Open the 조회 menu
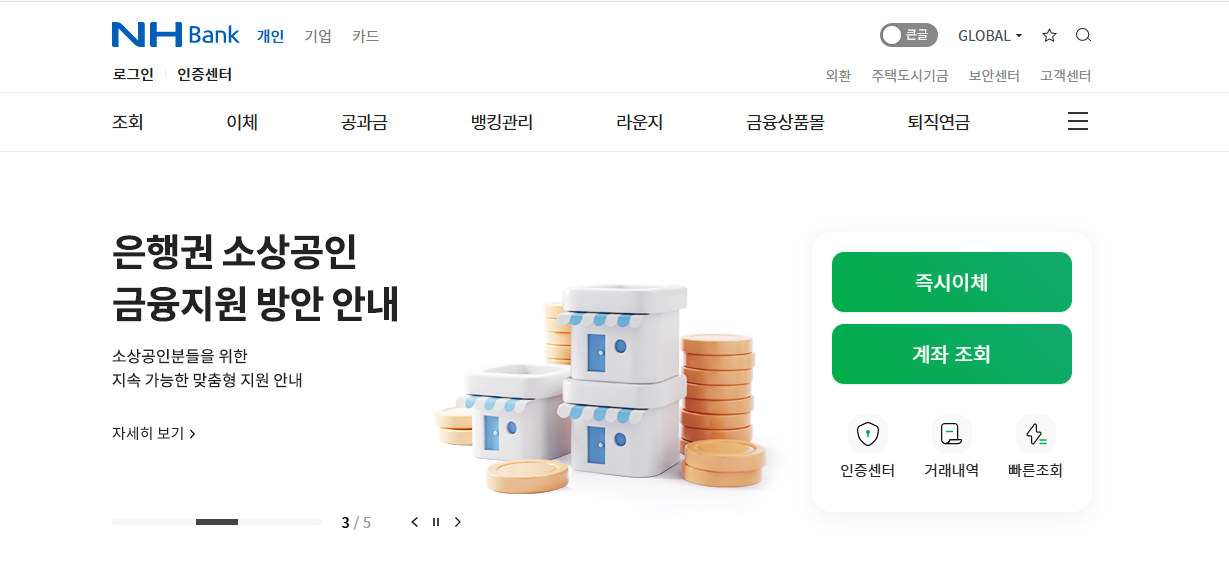 pyautogui.click(x=128, y=123)
